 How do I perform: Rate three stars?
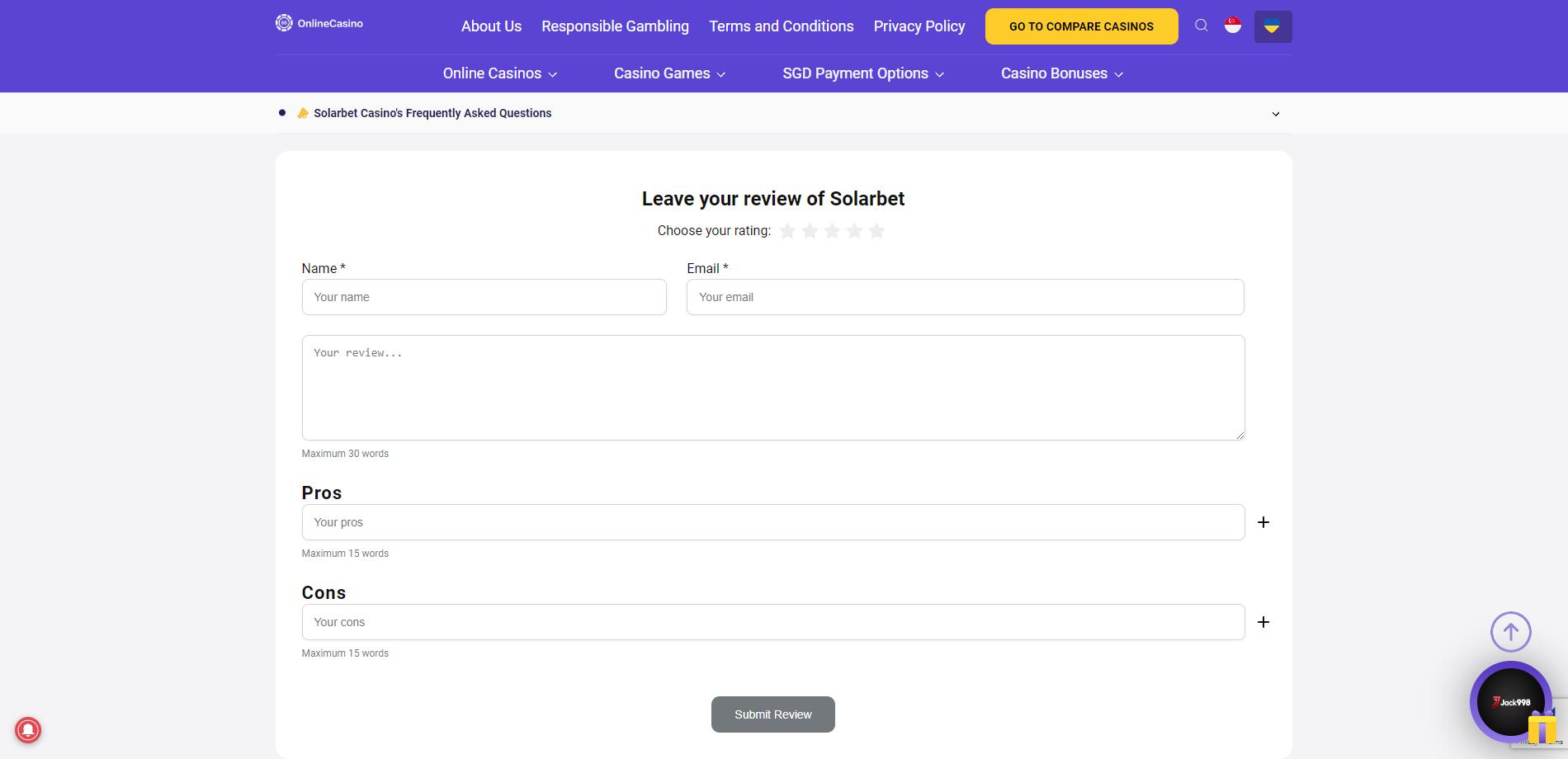pos(832,231)
